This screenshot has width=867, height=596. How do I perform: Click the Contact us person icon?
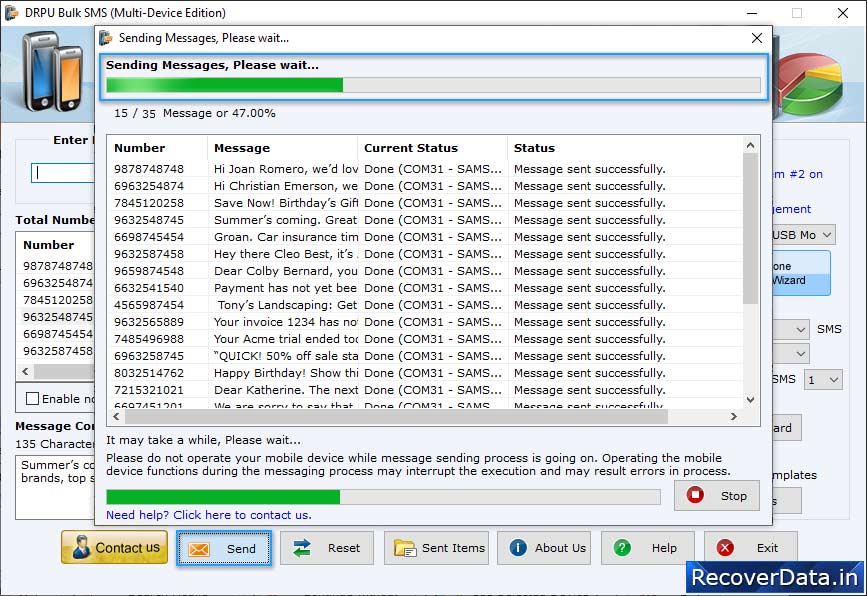[81, 547]
